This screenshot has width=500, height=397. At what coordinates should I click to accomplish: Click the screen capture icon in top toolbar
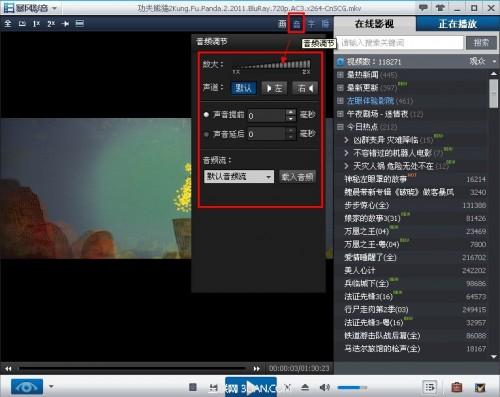pyautogui.click(x=80, y=23)
